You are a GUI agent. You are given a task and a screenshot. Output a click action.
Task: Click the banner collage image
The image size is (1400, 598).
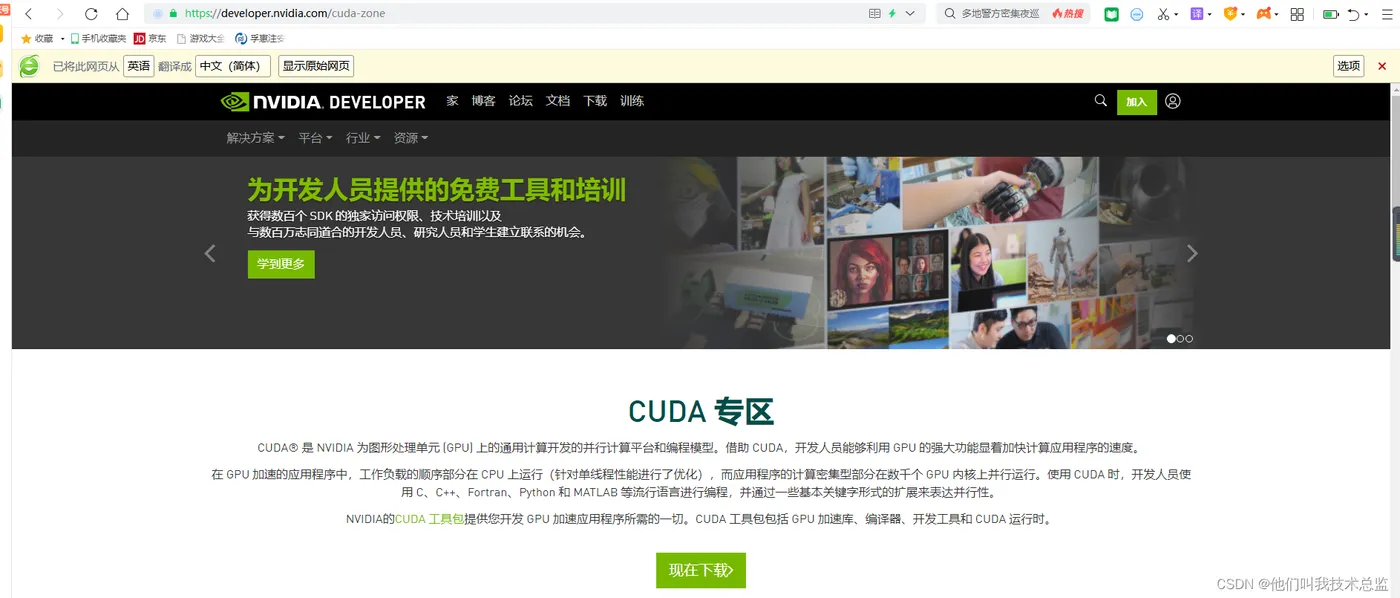point(930,252)
